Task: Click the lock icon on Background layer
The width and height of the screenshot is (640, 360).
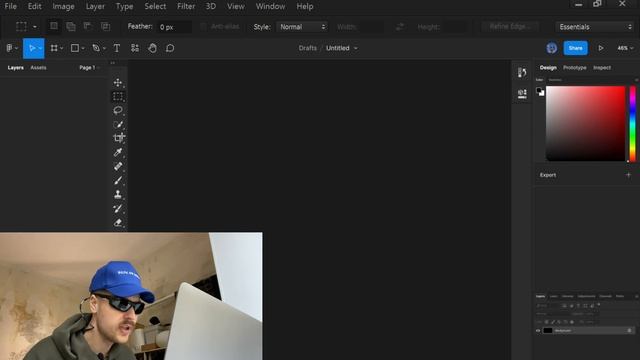Action: (629, 330)
